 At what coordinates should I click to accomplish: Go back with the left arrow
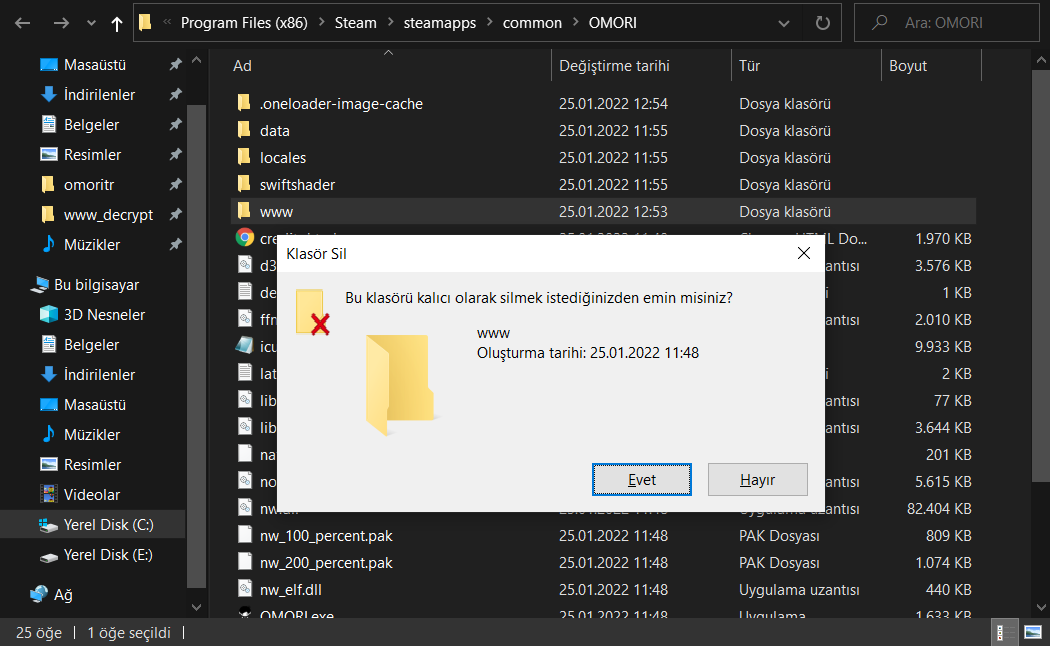23,23
